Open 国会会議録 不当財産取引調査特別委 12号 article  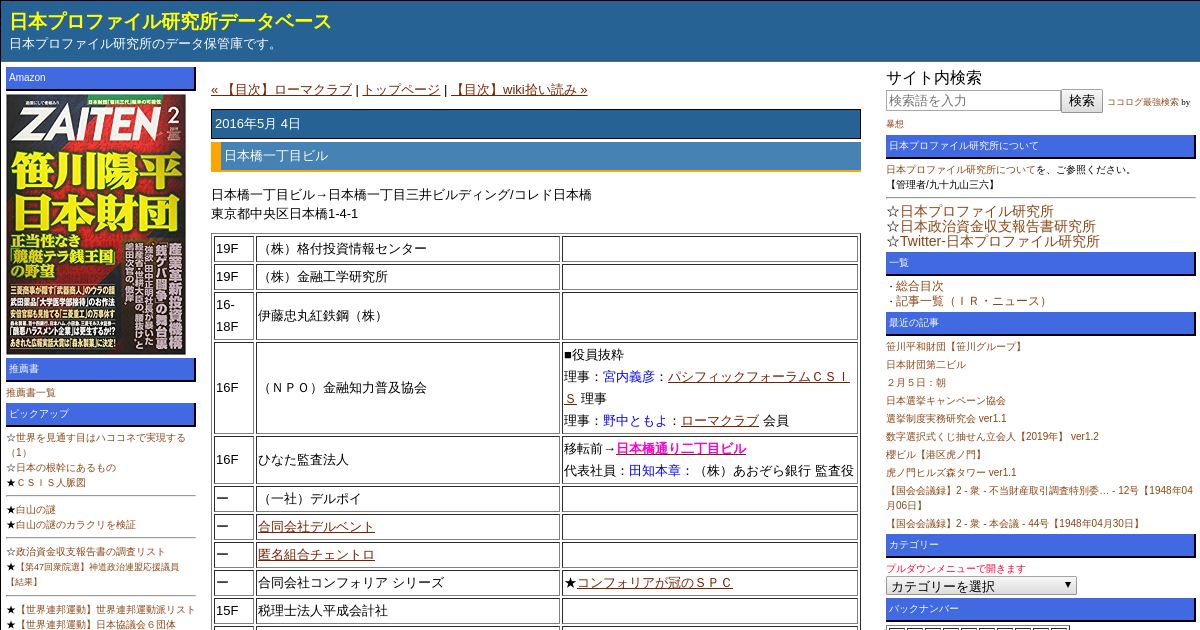[1039, 498]
